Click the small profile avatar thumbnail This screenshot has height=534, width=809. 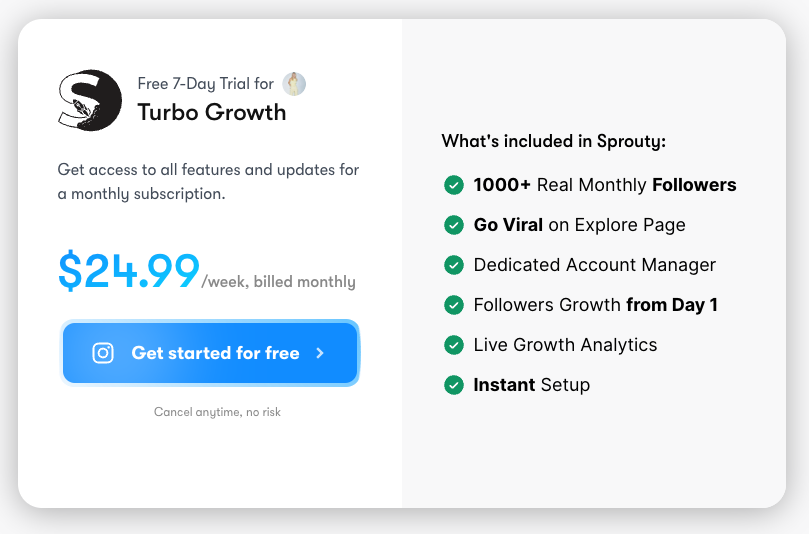[x=294, y=84]
